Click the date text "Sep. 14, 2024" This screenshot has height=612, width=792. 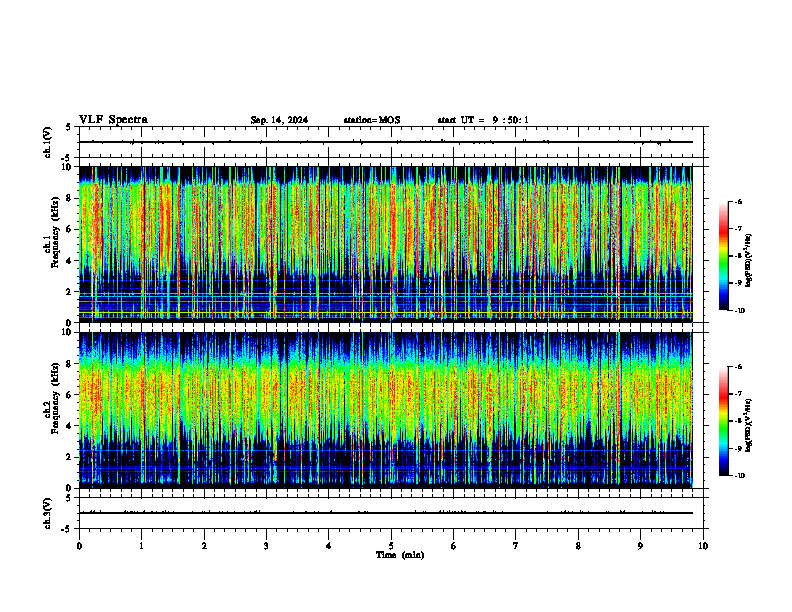[x=279, y=120]
